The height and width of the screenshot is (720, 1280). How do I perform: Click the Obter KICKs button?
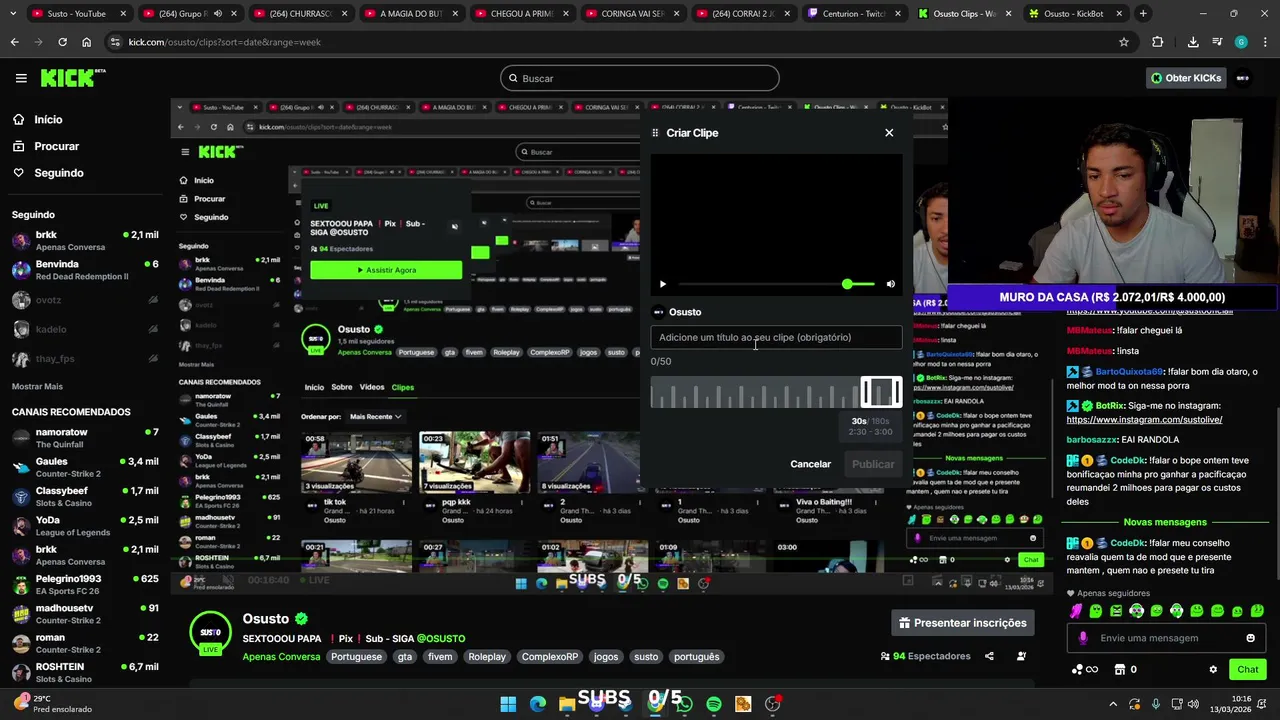[x=1186, y=78]
